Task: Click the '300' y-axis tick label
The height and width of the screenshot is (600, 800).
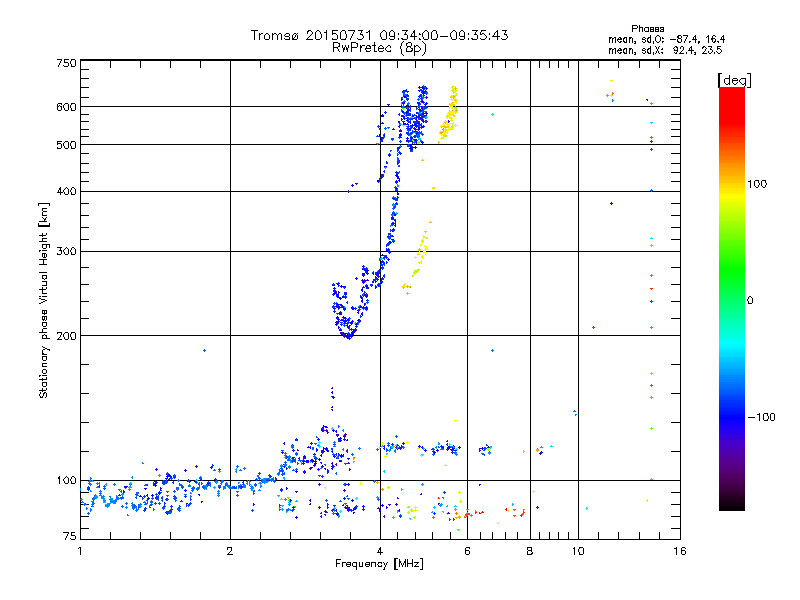Action: pyautogui.click(x=66, y=251)
